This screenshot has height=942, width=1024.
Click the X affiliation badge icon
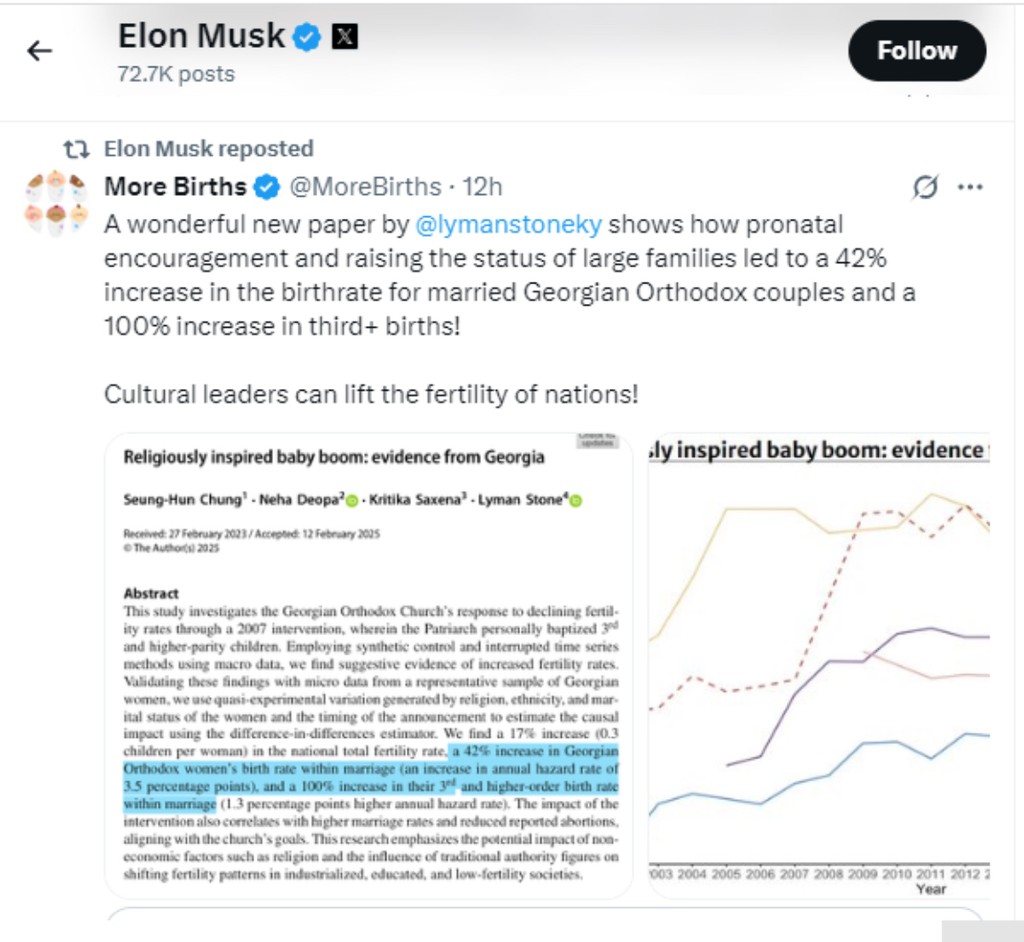tap(344, 38)
